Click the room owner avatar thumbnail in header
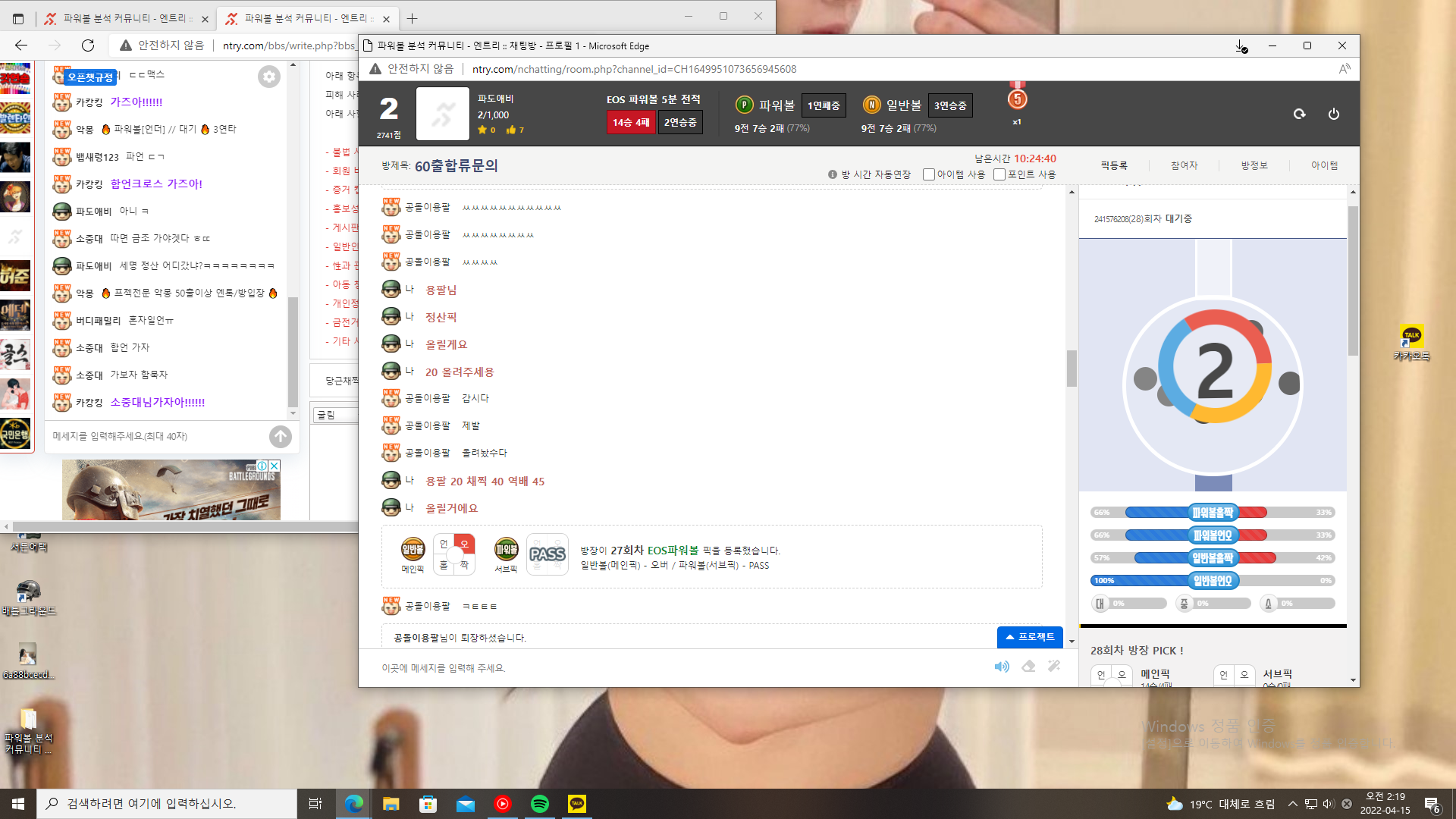Image resolution: width=1456 pixels, height=819 pixels. (x=443, y=114)
